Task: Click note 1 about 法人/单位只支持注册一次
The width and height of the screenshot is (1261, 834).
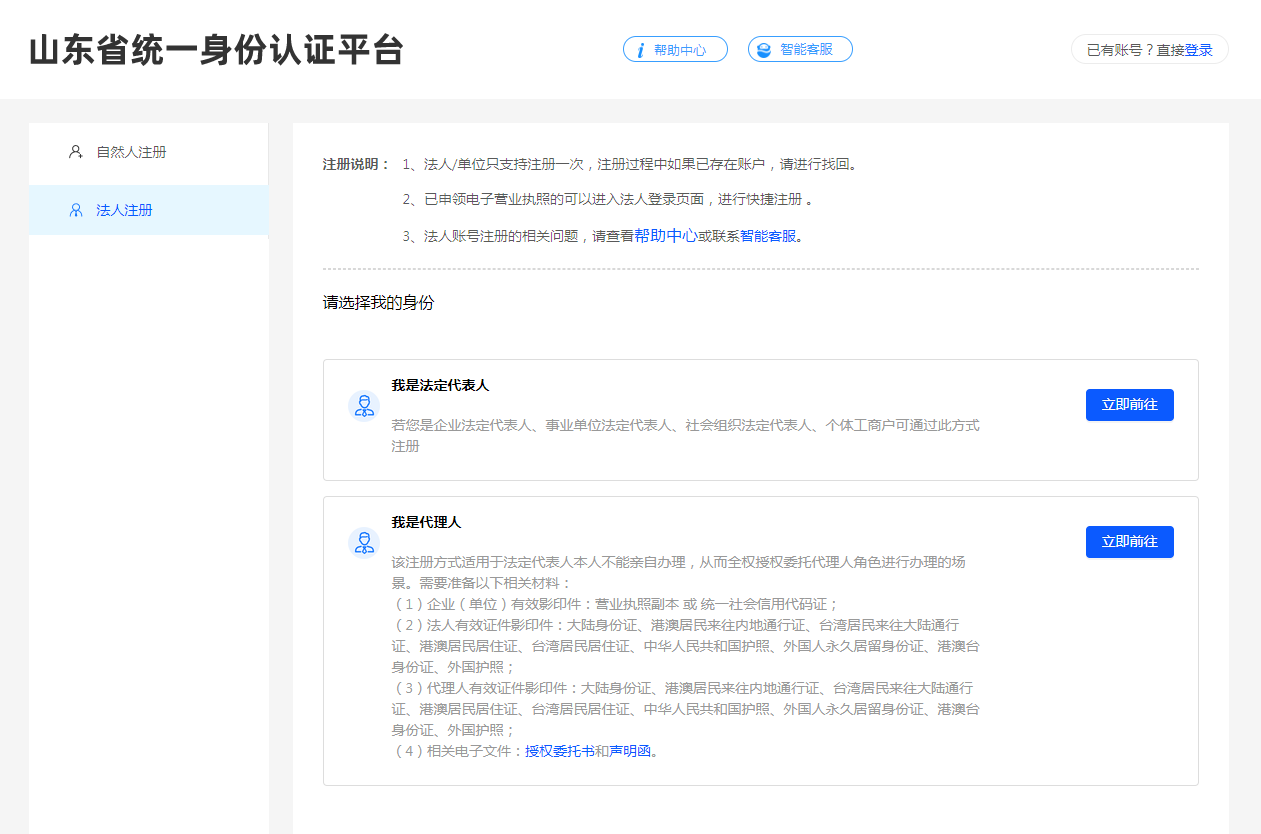Action: (631, 164)
